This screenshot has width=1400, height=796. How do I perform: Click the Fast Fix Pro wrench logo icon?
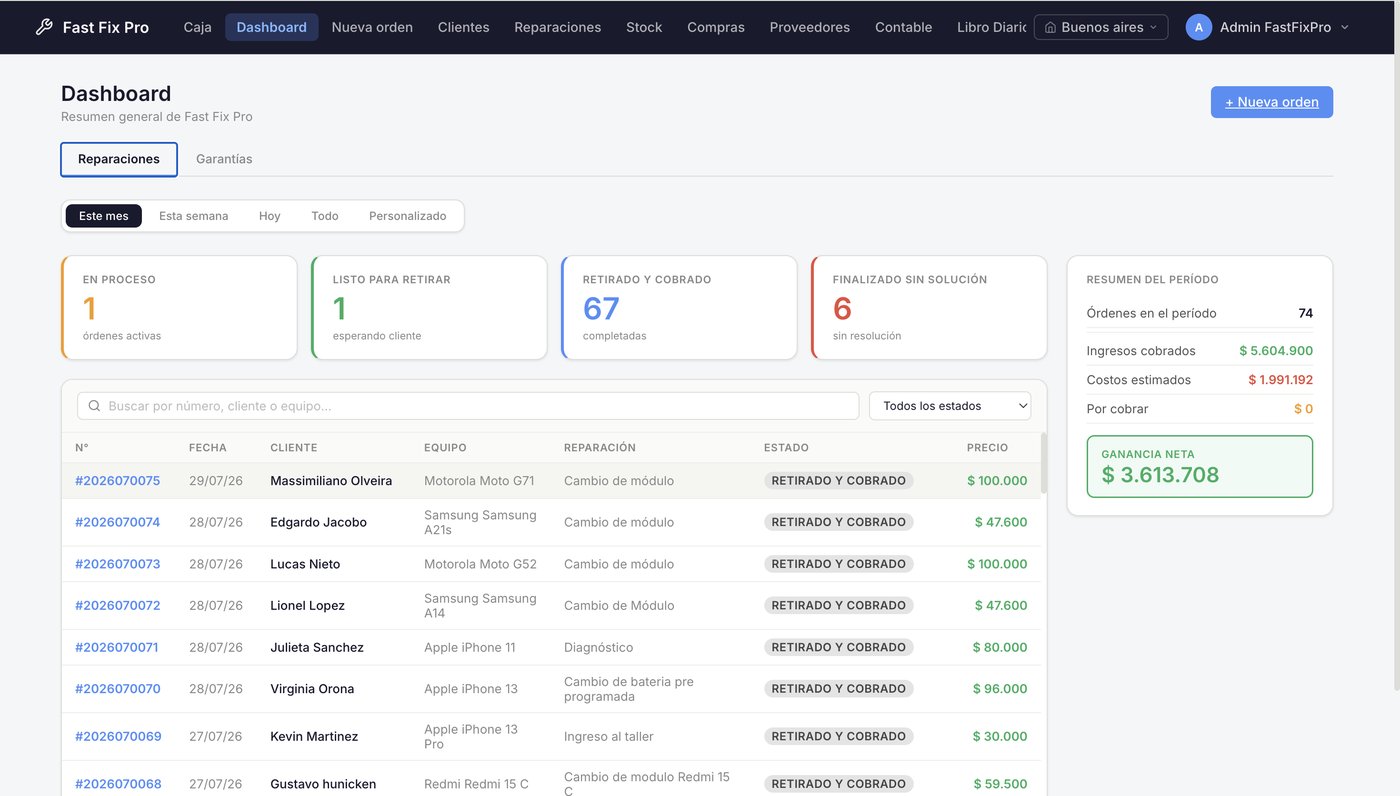pyautogui.click(x=44, y=27)
